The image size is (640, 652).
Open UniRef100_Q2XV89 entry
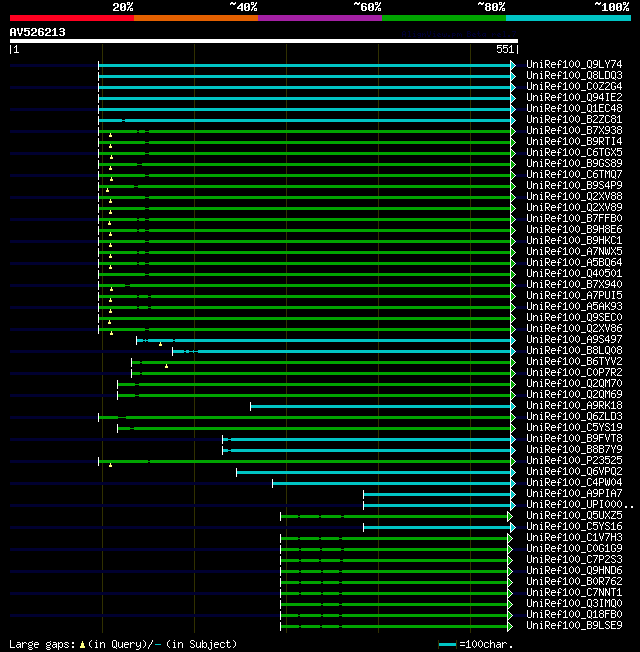point(574,207)
